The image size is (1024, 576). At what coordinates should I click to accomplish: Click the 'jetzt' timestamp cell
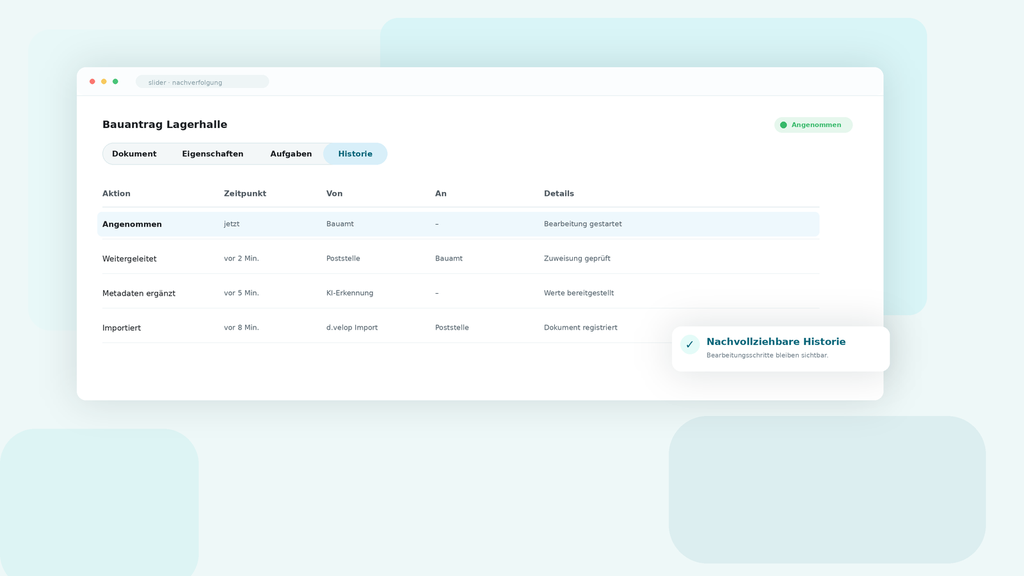click(232, 224)
